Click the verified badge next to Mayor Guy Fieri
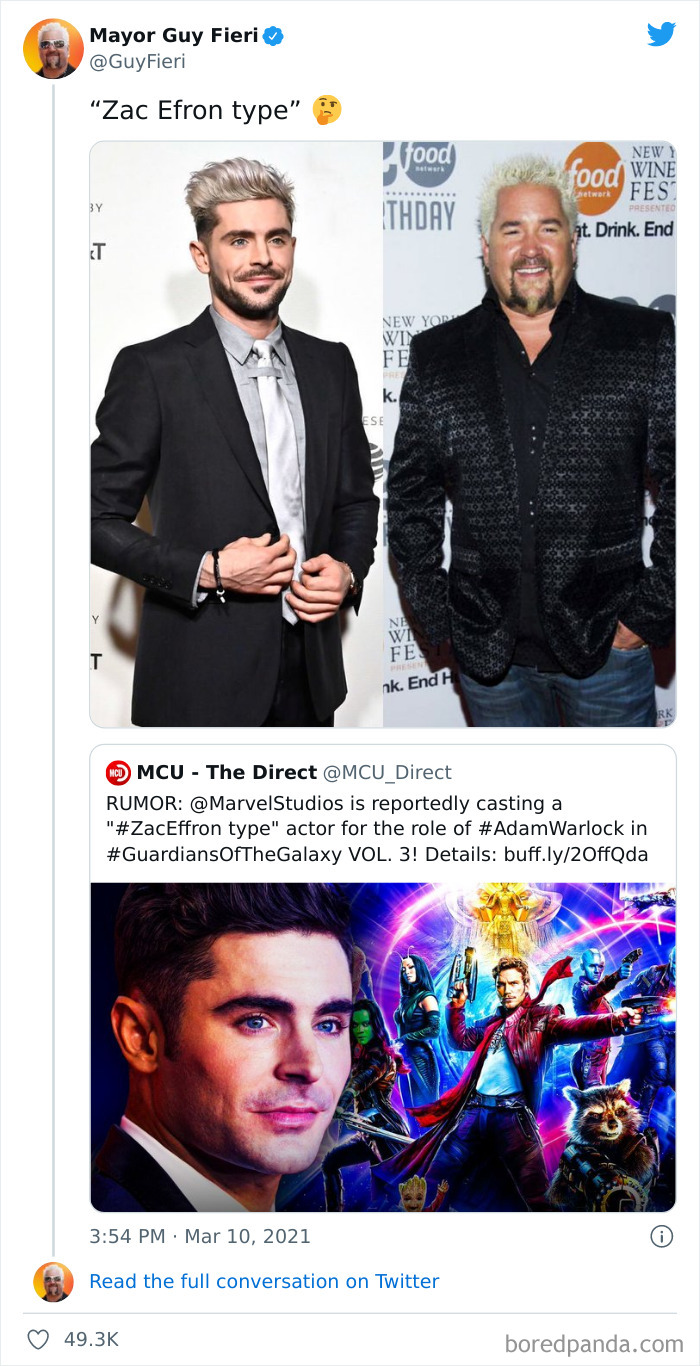Image resolution: width=700 pixels, height=1366 pixels. (x=272, y=35)
